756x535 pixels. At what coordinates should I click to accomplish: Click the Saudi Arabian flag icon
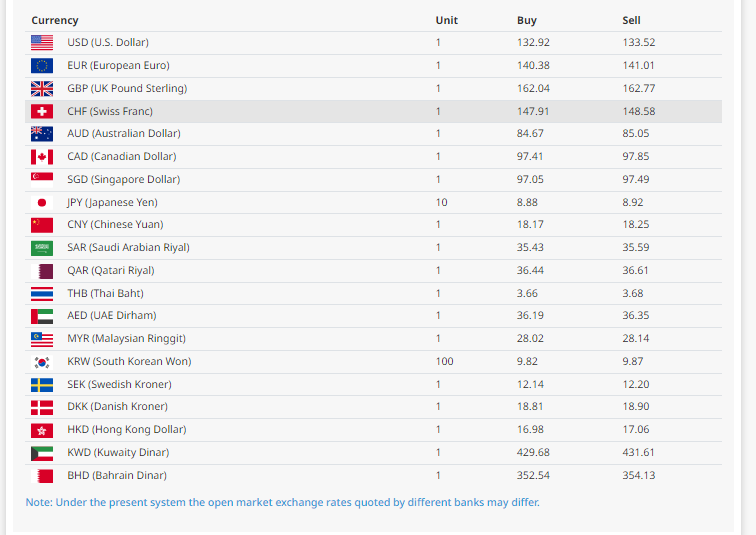[42, 247]
